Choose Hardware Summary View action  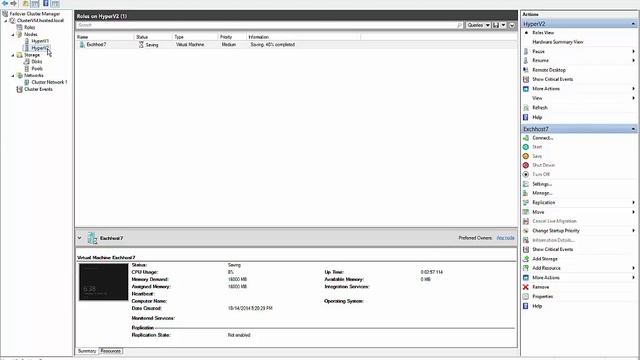[558, 42]
